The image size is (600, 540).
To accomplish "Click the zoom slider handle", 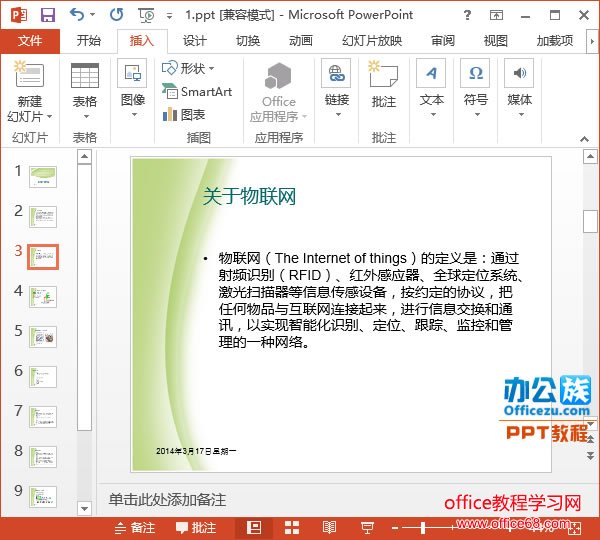I will click(x=423, y=528).
